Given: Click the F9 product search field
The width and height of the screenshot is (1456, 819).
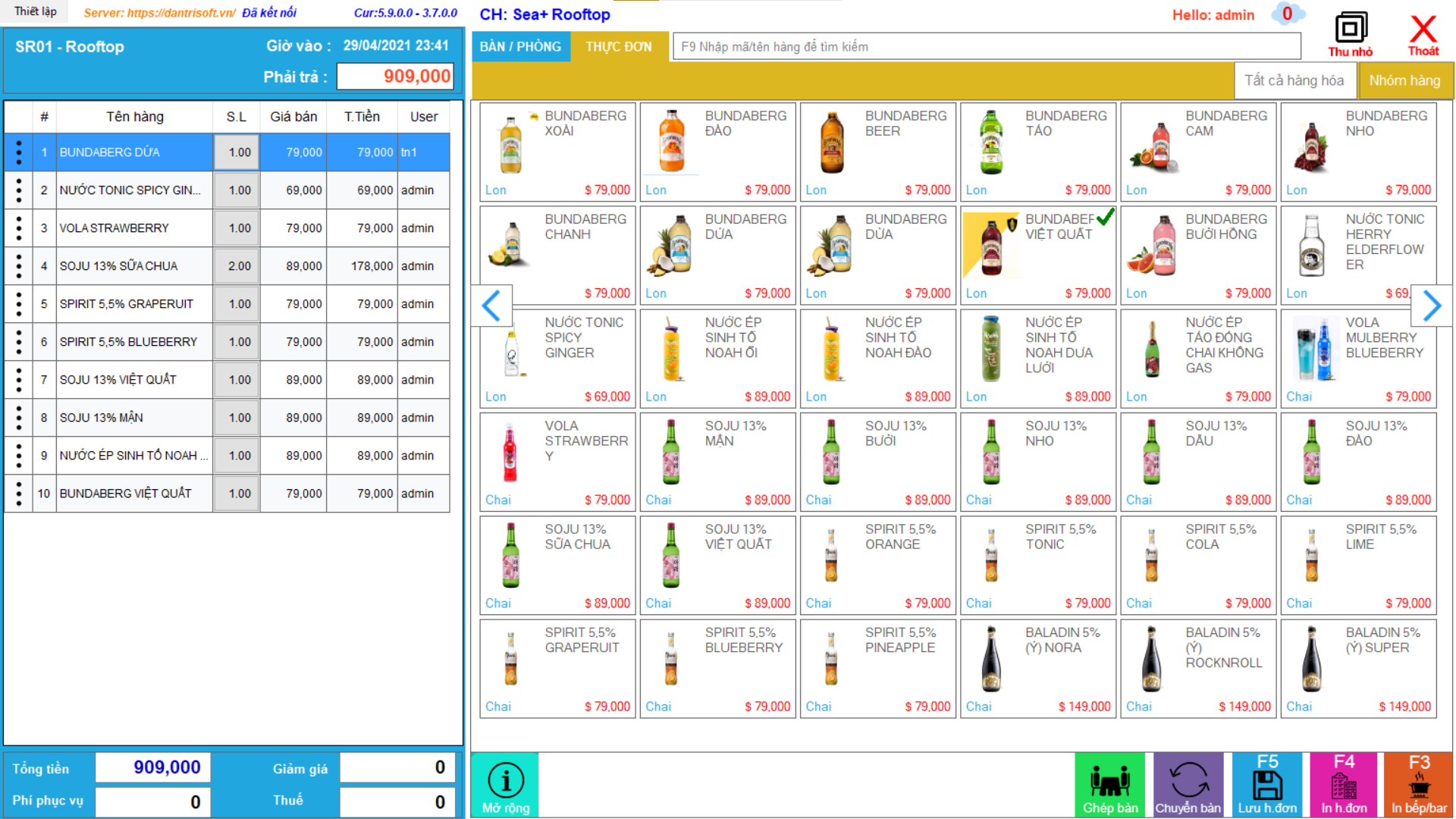Looking at the screenshot, I should coord(987,46).
